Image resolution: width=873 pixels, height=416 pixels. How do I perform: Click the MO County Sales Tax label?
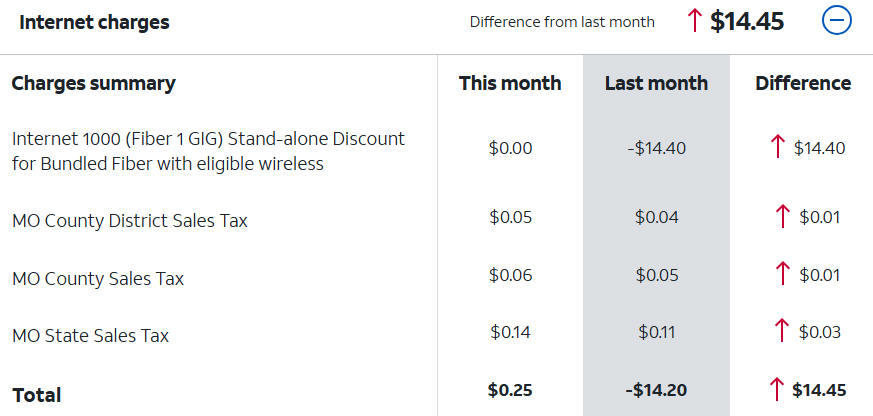[x=97, y=277]
